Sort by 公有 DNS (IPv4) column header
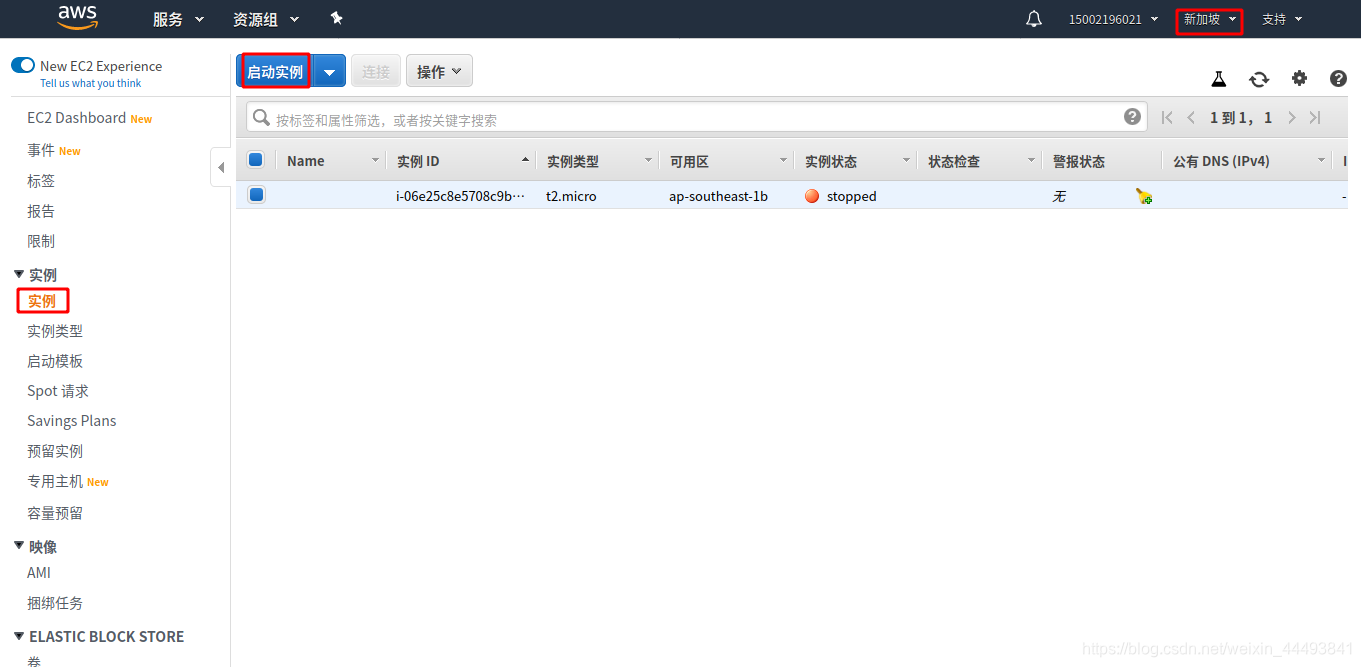The width and height of the screenshot is (1361, 667). [1221, 161]
